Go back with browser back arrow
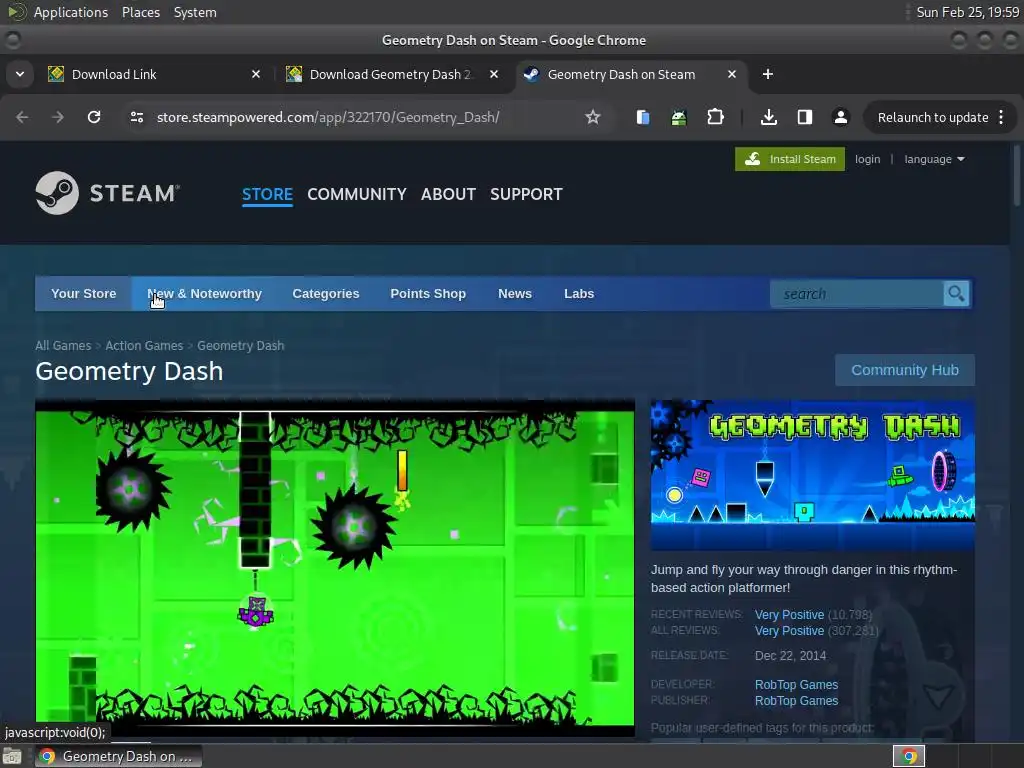 click(22, 117)
